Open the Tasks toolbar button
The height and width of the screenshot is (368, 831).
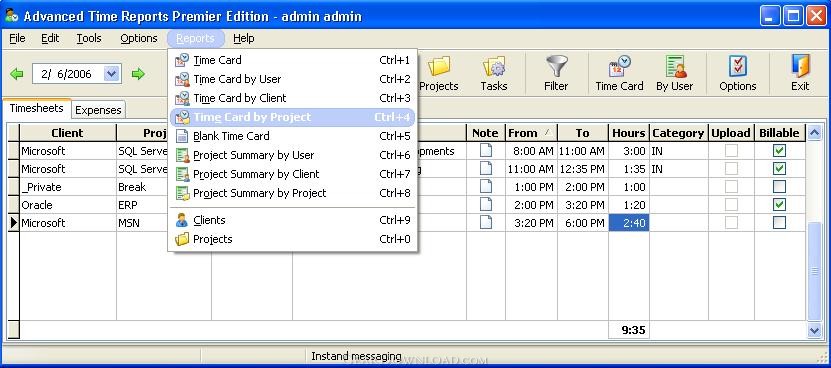[493, 73]
